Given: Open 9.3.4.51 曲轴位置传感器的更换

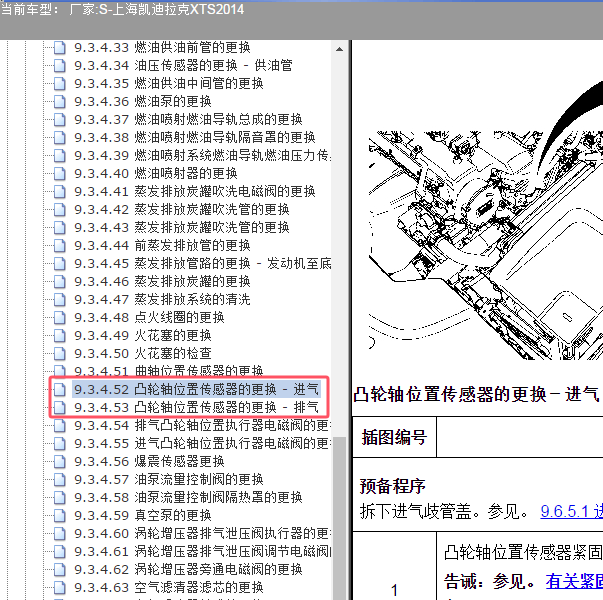Looking at the screenshot, I should pyautogui.click(x=168, y=371).
